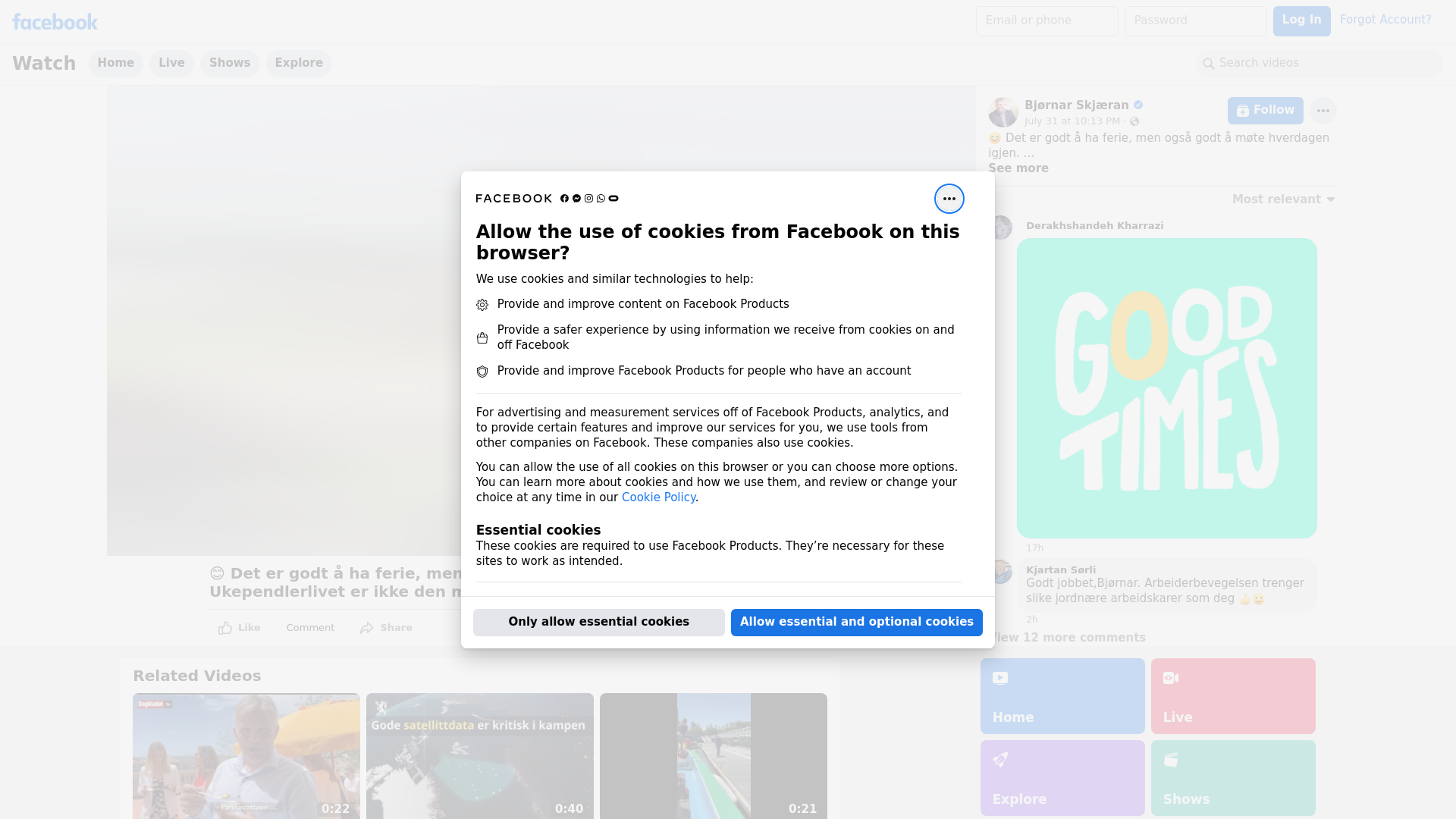
Task: Open Bjørnar Skjæran's profile picture
Action: [x=1003, y=112]
